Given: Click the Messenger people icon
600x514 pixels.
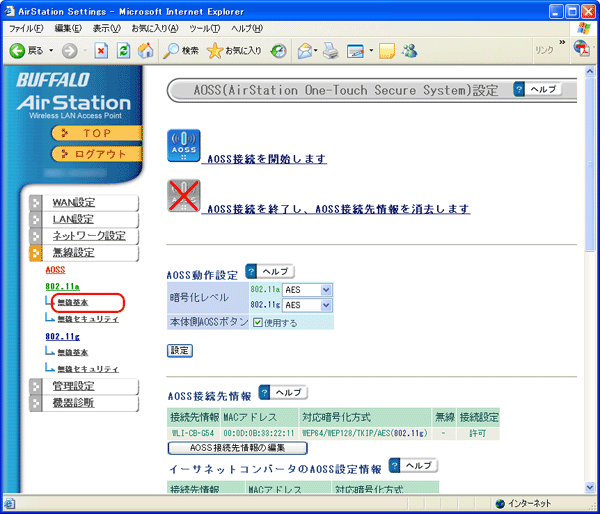Looking at the screenshot, I should coord(409,51).
